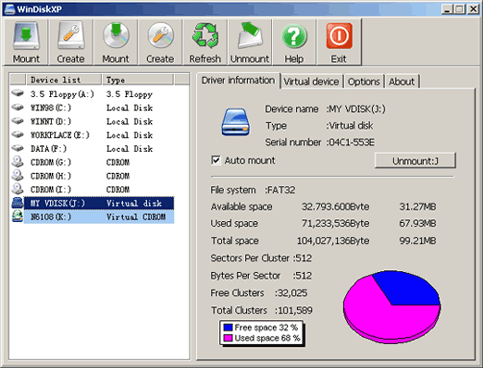Open the About tab
The image size is (483, 368).
pyautogui.click(x=402, y=82)
